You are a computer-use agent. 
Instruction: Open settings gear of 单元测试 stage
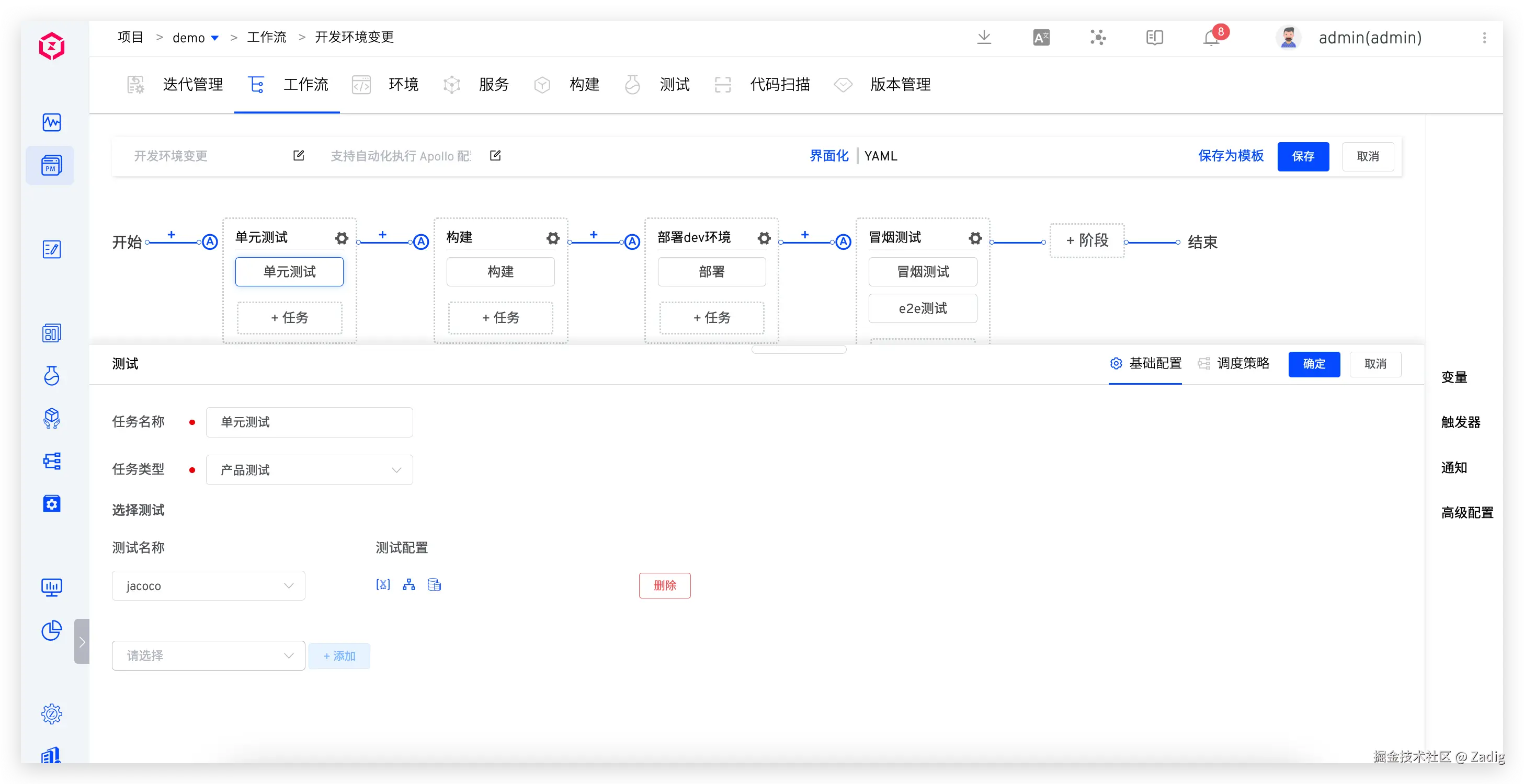pos(342,238)
